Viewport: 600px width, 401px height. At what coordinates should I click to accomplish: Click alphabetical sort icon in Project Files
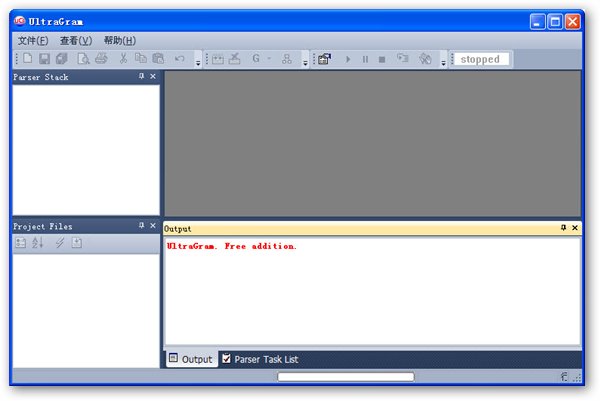click(x=38, y=243)
